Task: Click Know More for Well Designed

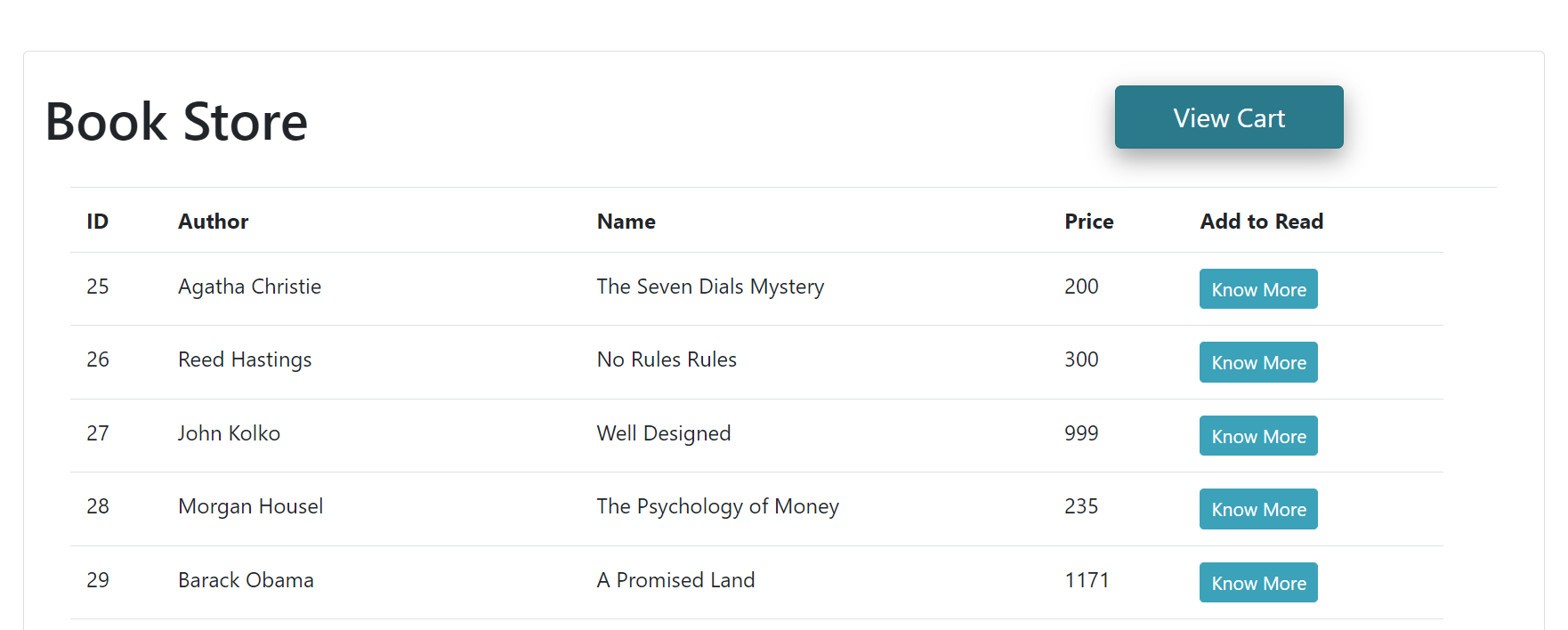Action: pyautogui.click(x=1258, y=436)
